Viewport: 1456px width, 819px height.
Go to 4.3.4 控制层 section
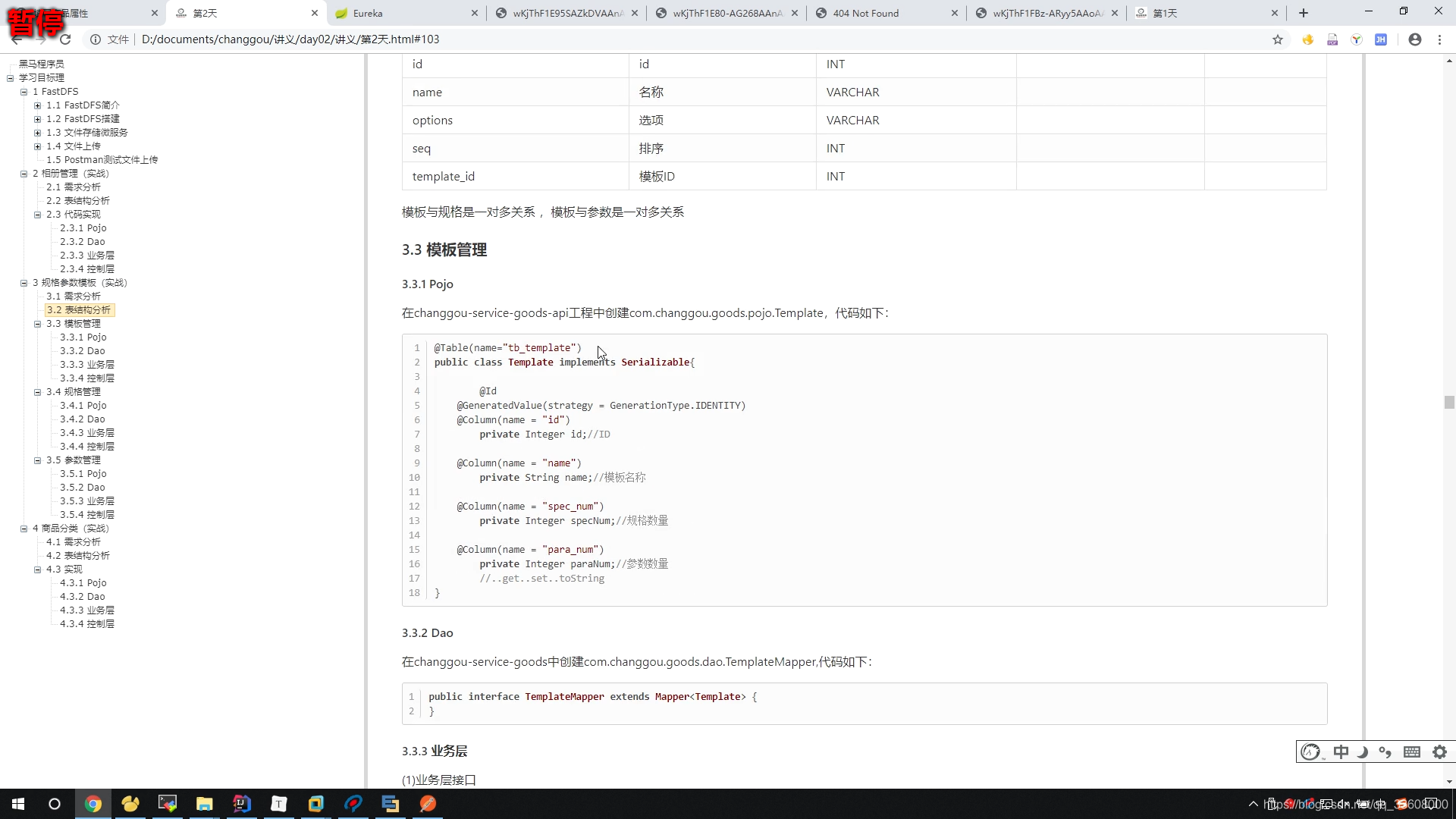click(x=87, y=624)
